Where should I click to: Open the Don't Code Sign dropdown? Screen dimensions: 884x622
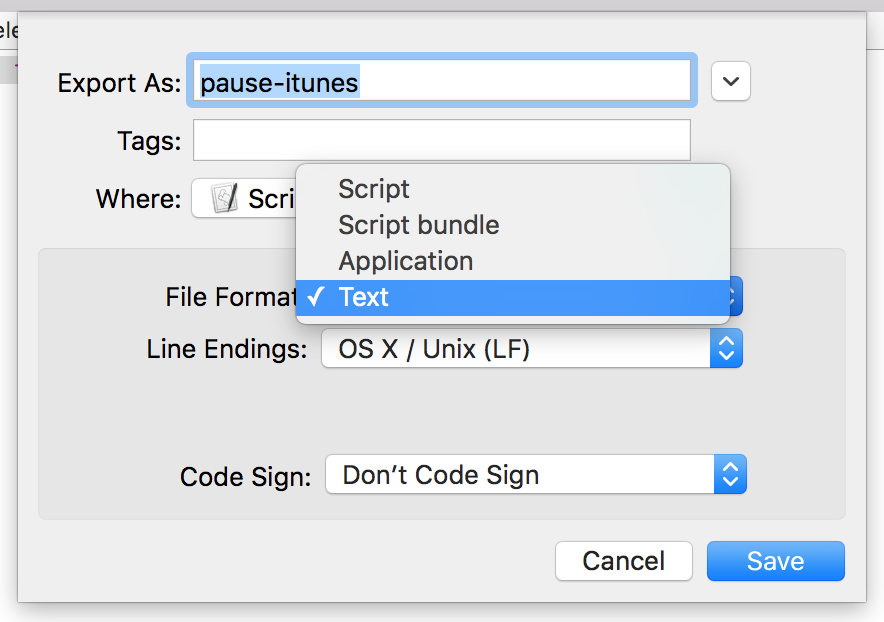pos(536,474)
